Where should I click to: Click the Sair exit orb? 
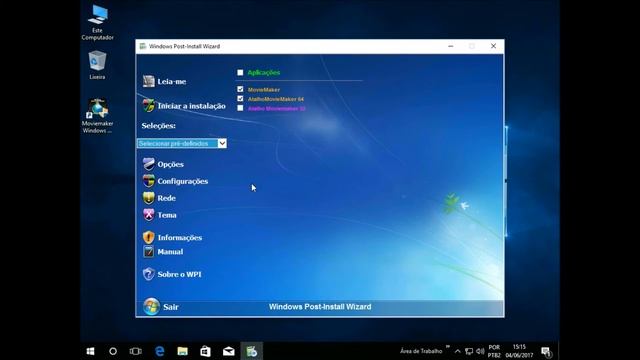(x=151, y=307)
